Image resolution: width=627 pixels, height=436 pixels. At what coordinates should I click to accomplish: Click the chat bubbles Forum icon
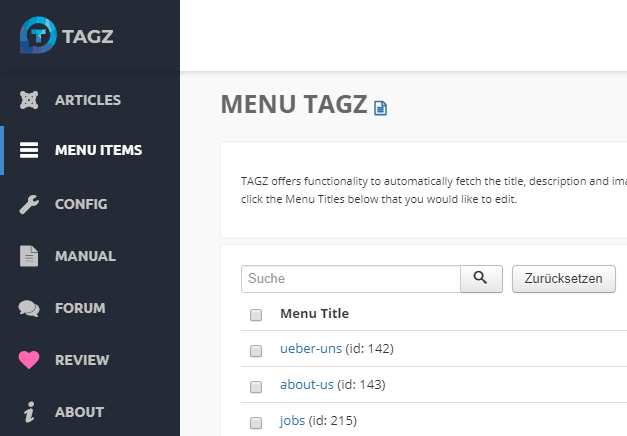[x=30, y=308]
